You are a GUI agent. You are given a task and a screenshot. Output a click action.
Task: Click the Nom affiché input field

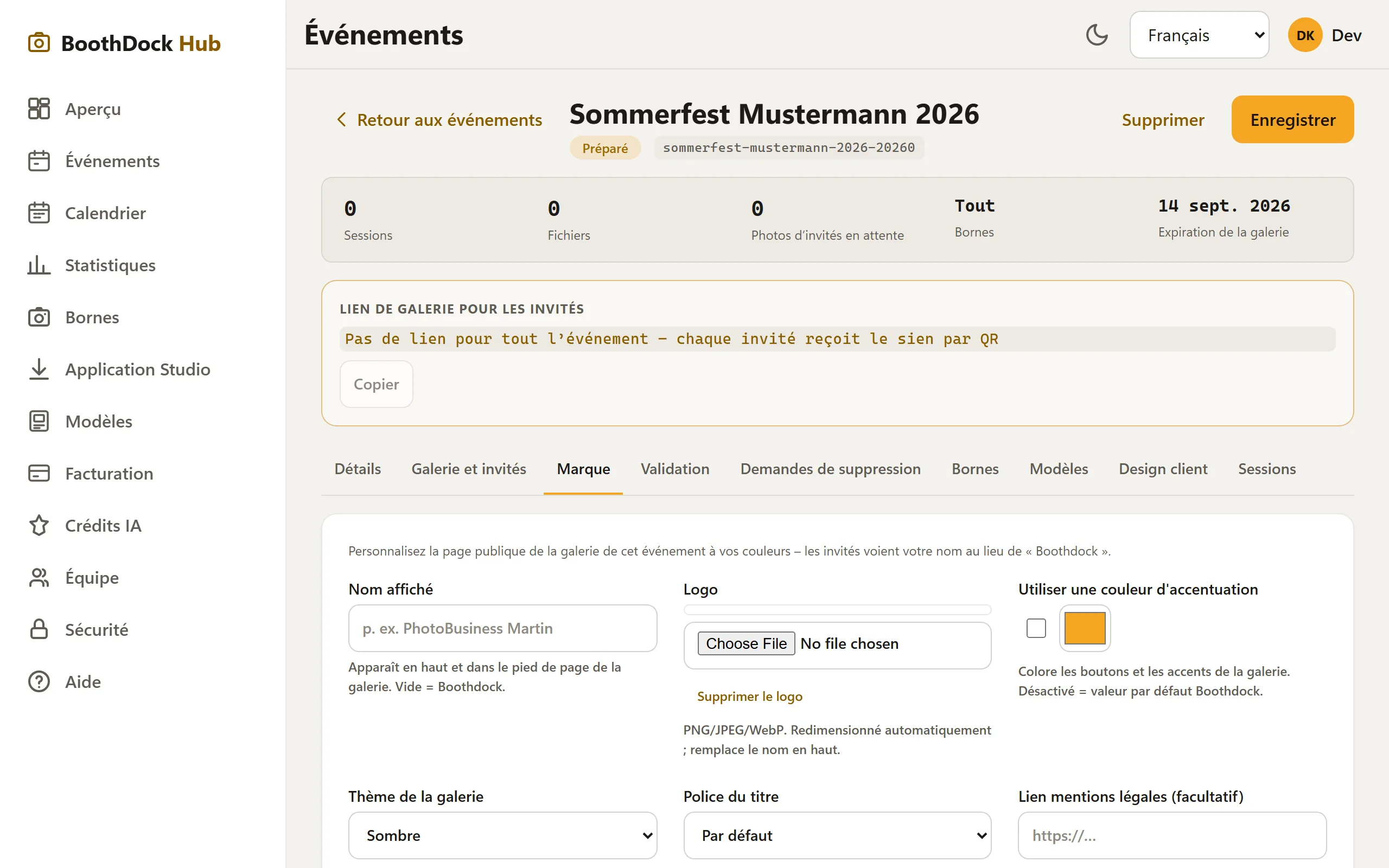tap(502, 628)
